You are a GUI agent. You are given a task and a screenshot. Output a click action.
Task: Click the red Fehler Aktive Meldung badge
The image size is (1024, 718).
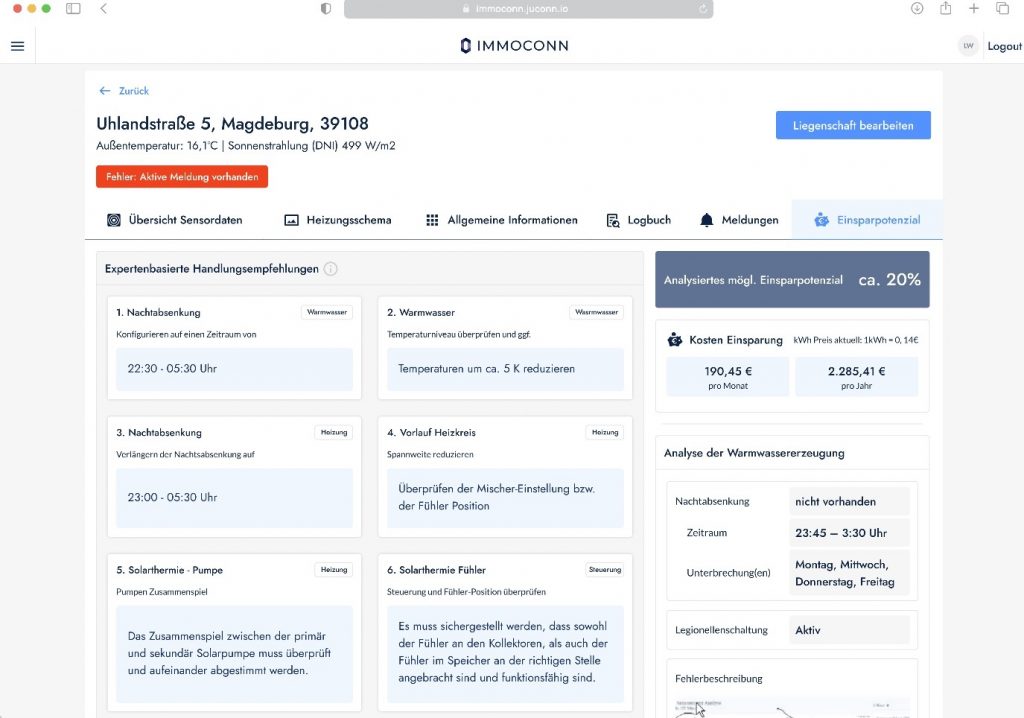182,177
